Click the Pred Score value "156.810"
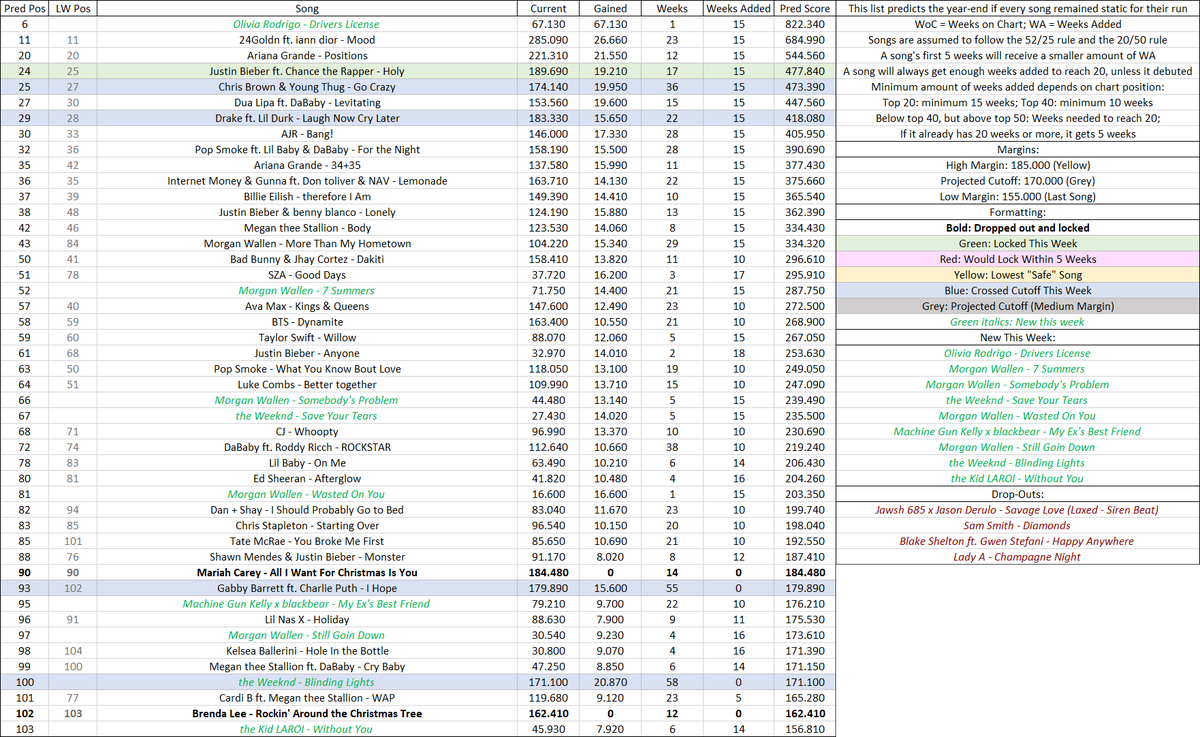Screen dimensions: 1200x737 [x=806, y=729]
